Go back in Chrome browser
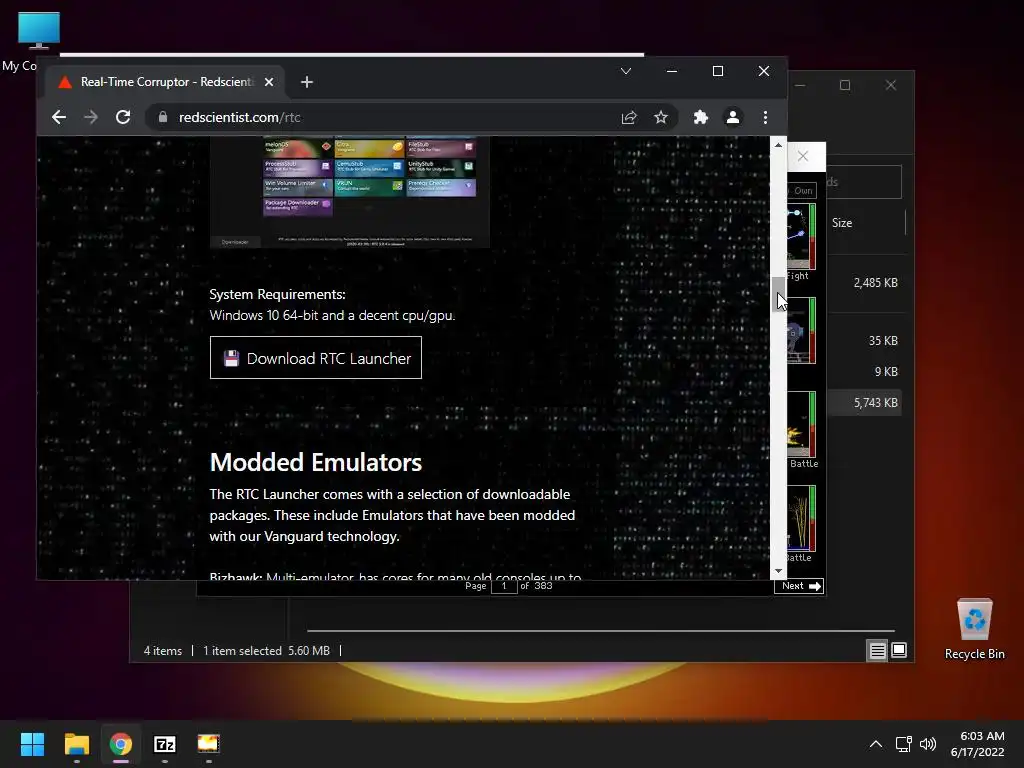The width and height of the screenshot is (1024, 768). tap(59, 118)
